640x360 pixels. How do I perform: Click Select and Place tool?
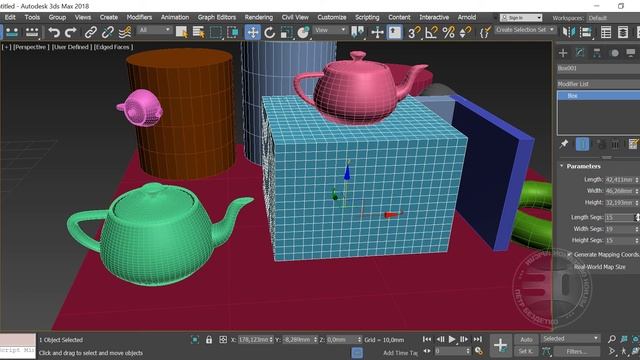coord(303,32)
